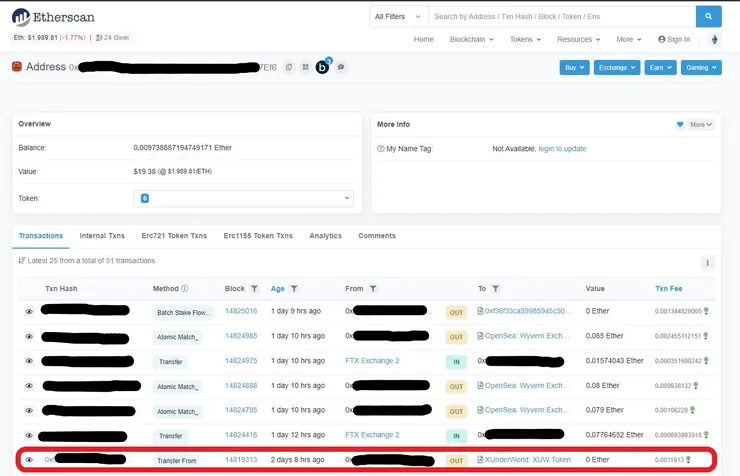The image size is (740, 476).
Task: Filter the From column with funnel icon
Action: (373, 289)
